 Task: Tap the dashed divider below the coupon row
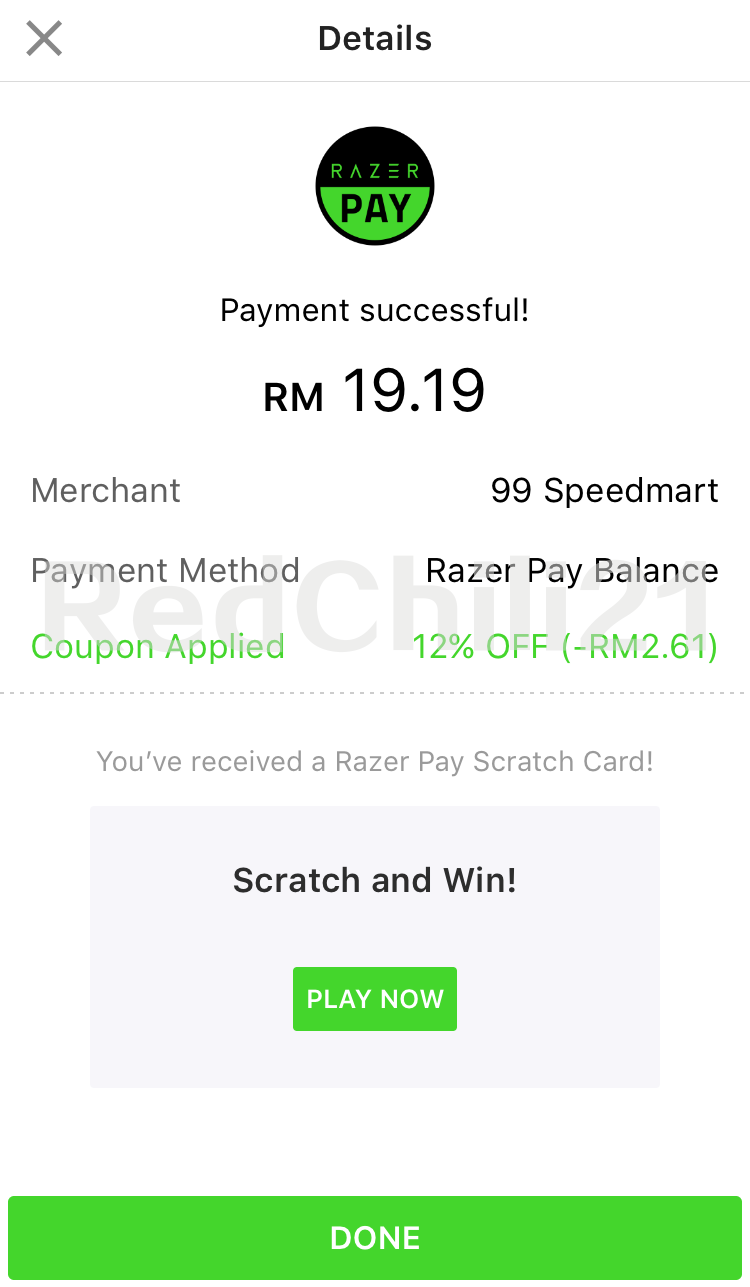[375, 692]
